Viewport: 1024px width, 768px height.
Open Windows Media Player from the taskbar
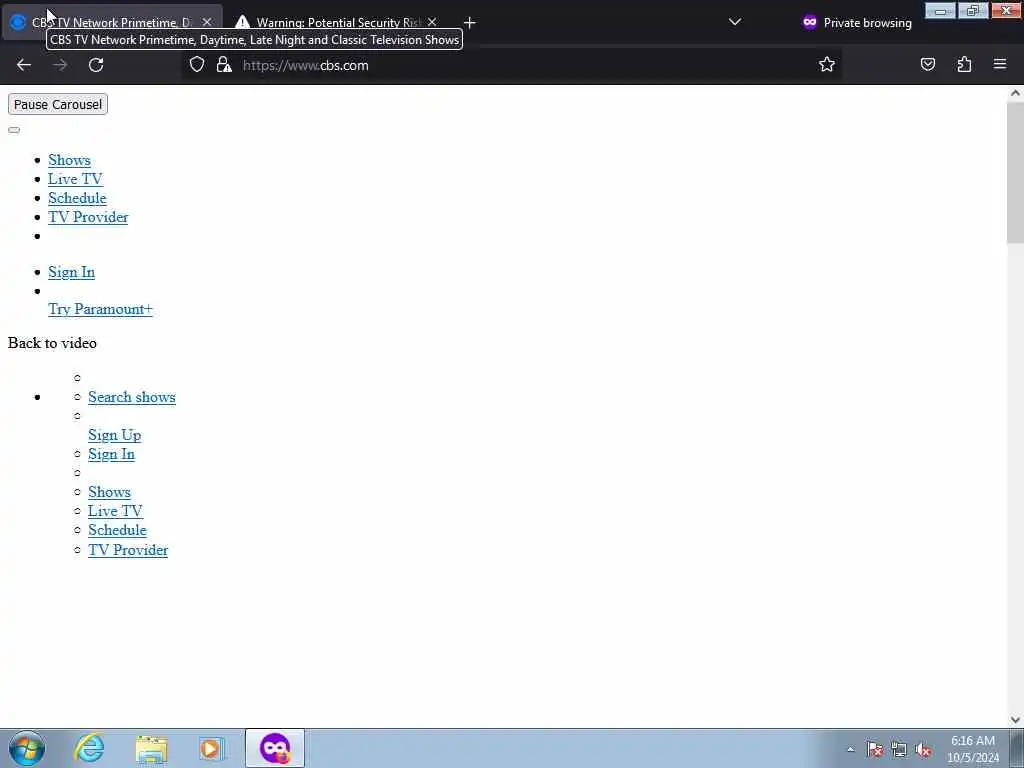point(212,748)
